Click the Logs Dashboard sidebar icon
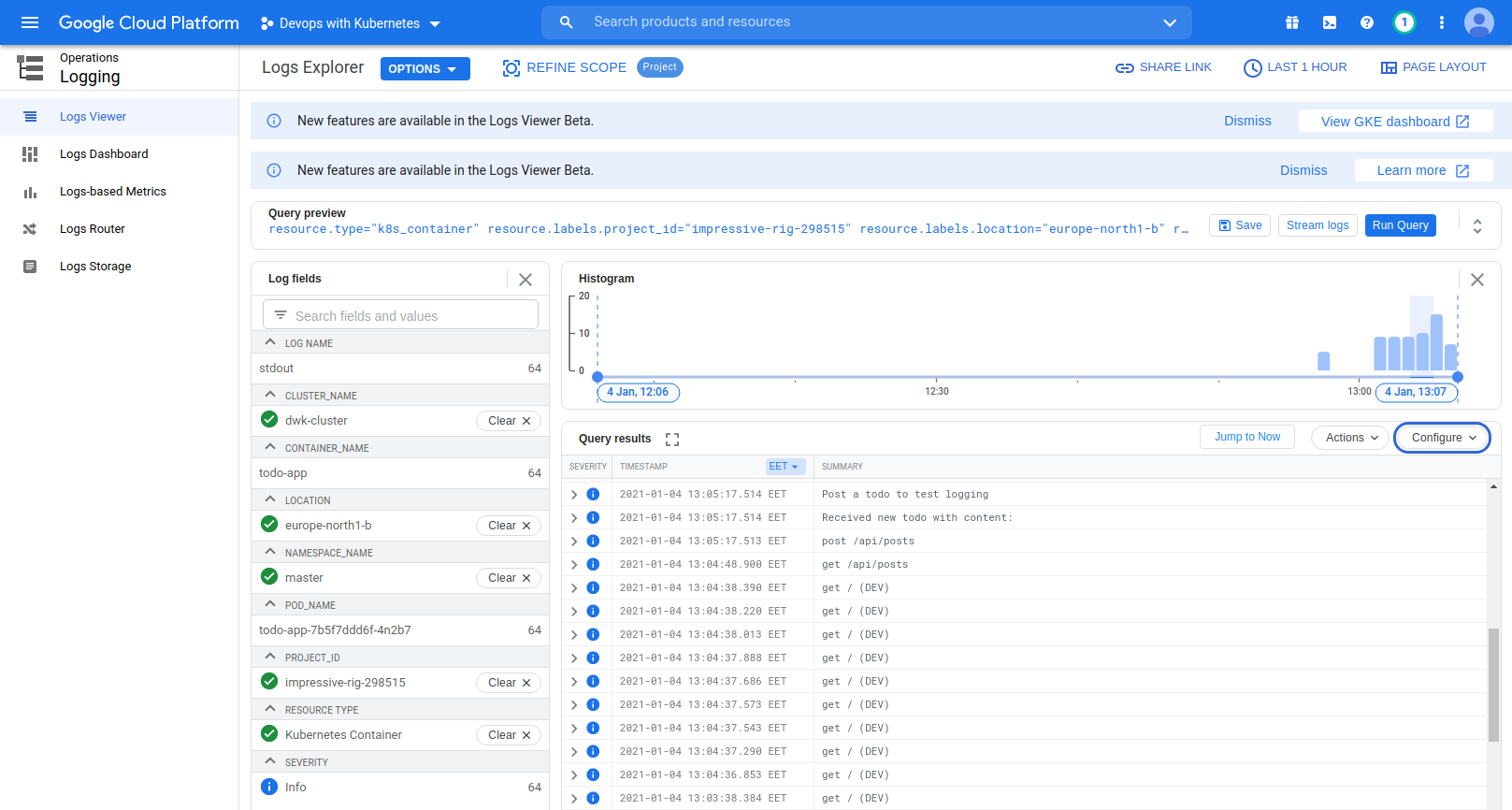 tap(30, 154)
